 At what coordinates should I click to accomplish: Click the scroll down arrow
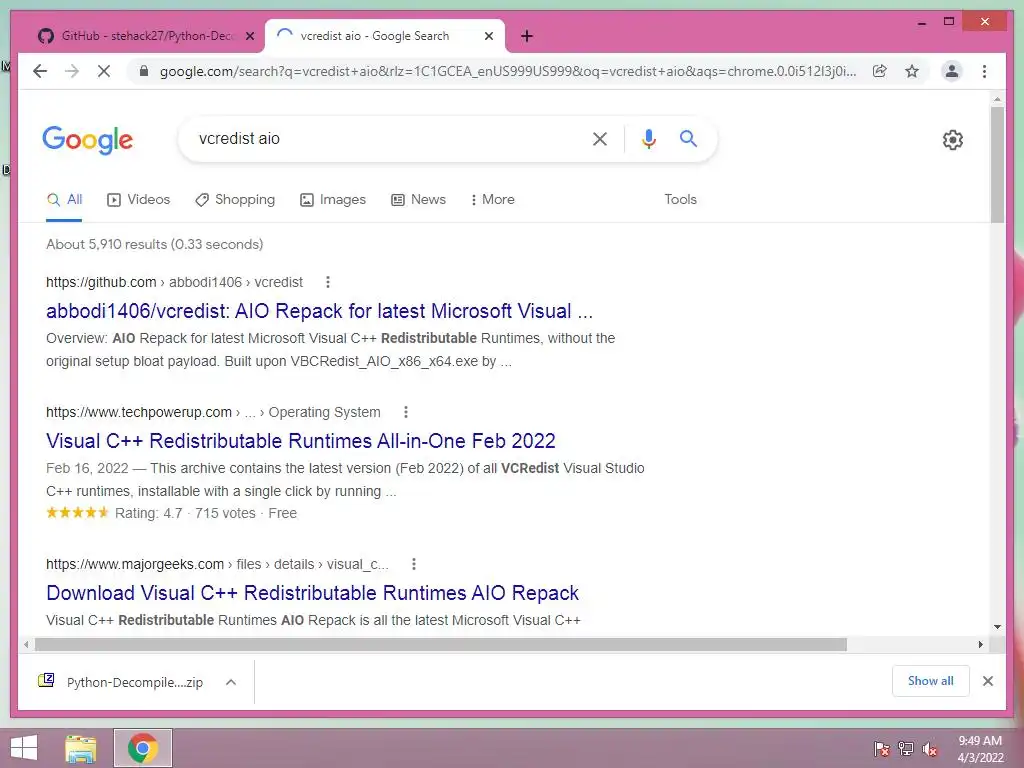pyautogui.click(x=997, y=627)
